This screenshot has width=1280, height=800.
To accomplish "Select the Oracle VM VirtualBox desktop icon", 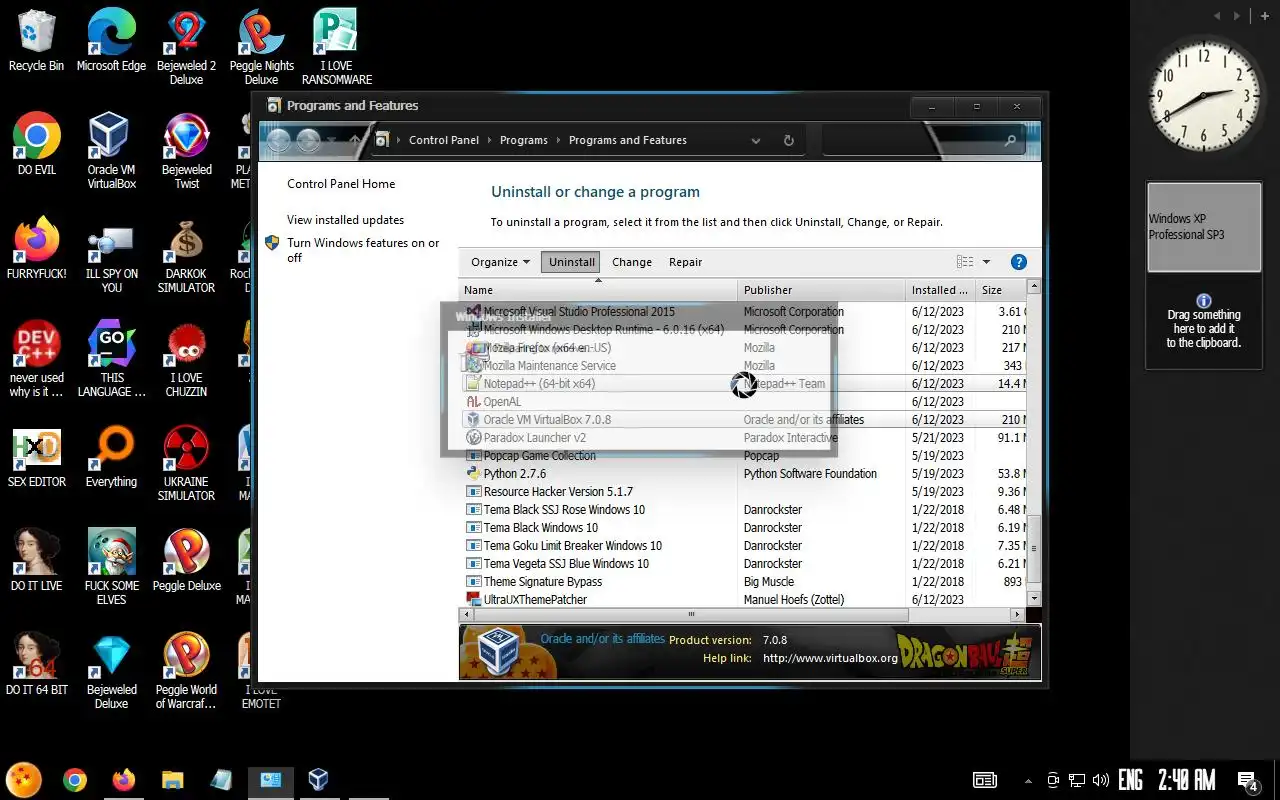I will (x=111, y=151).
